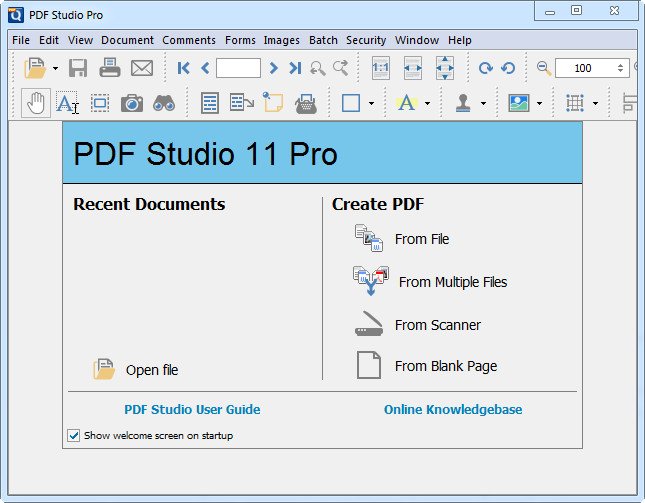The height and width of the screenshot is (503, 645).
Task: Open the Help menu
Action: click(x=459, y=40)
